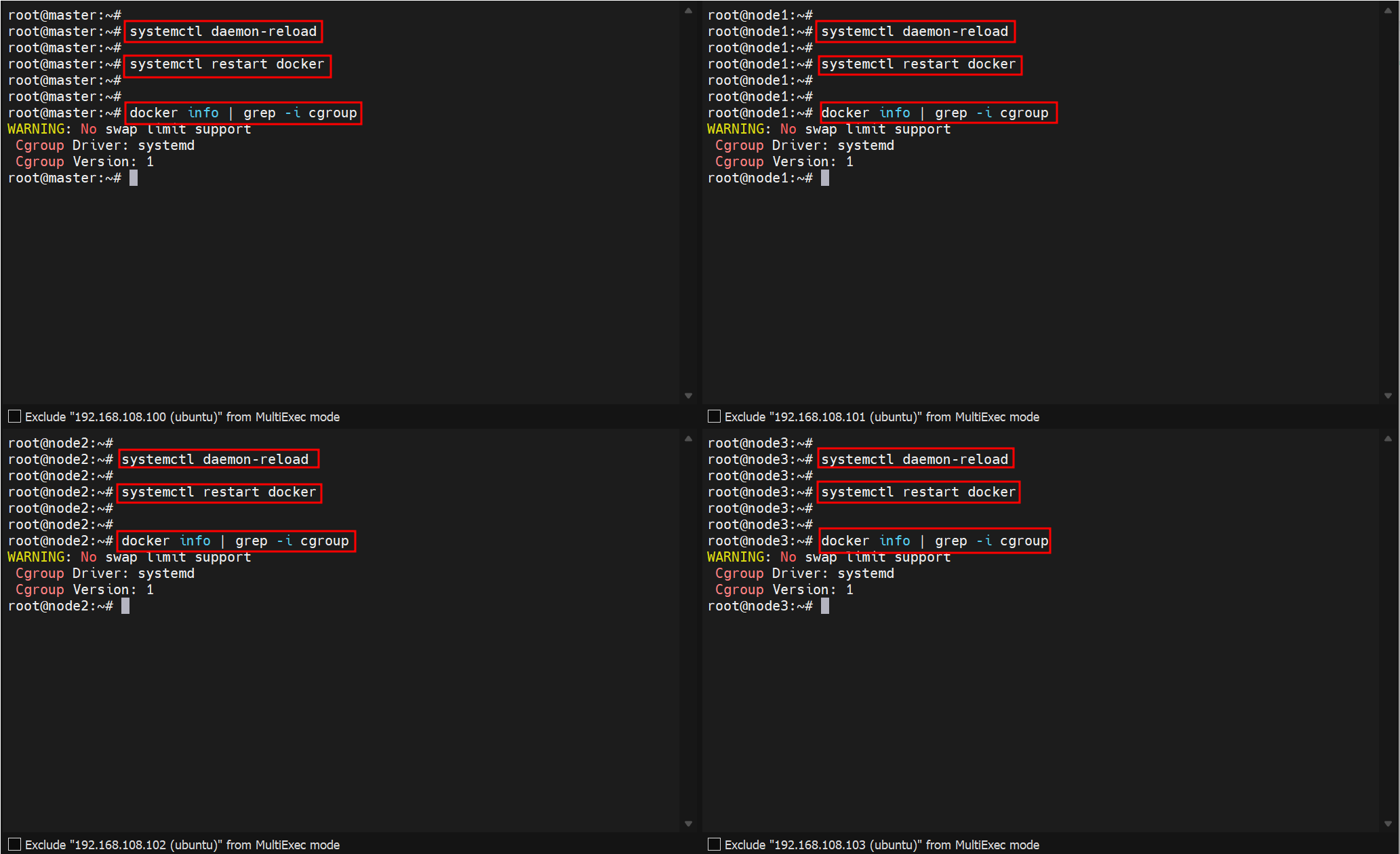Focus the master terminal at its cursor prompt

[134, 178]
